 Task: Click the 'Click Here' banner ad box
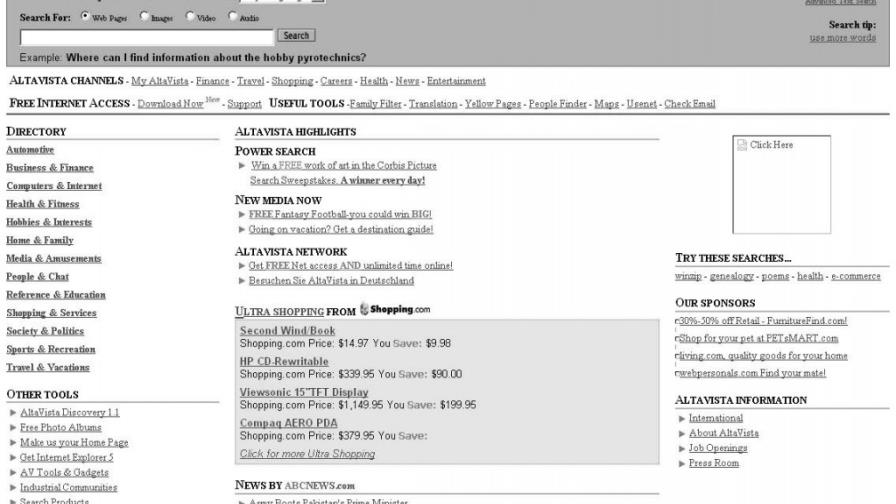pos(782,185)
